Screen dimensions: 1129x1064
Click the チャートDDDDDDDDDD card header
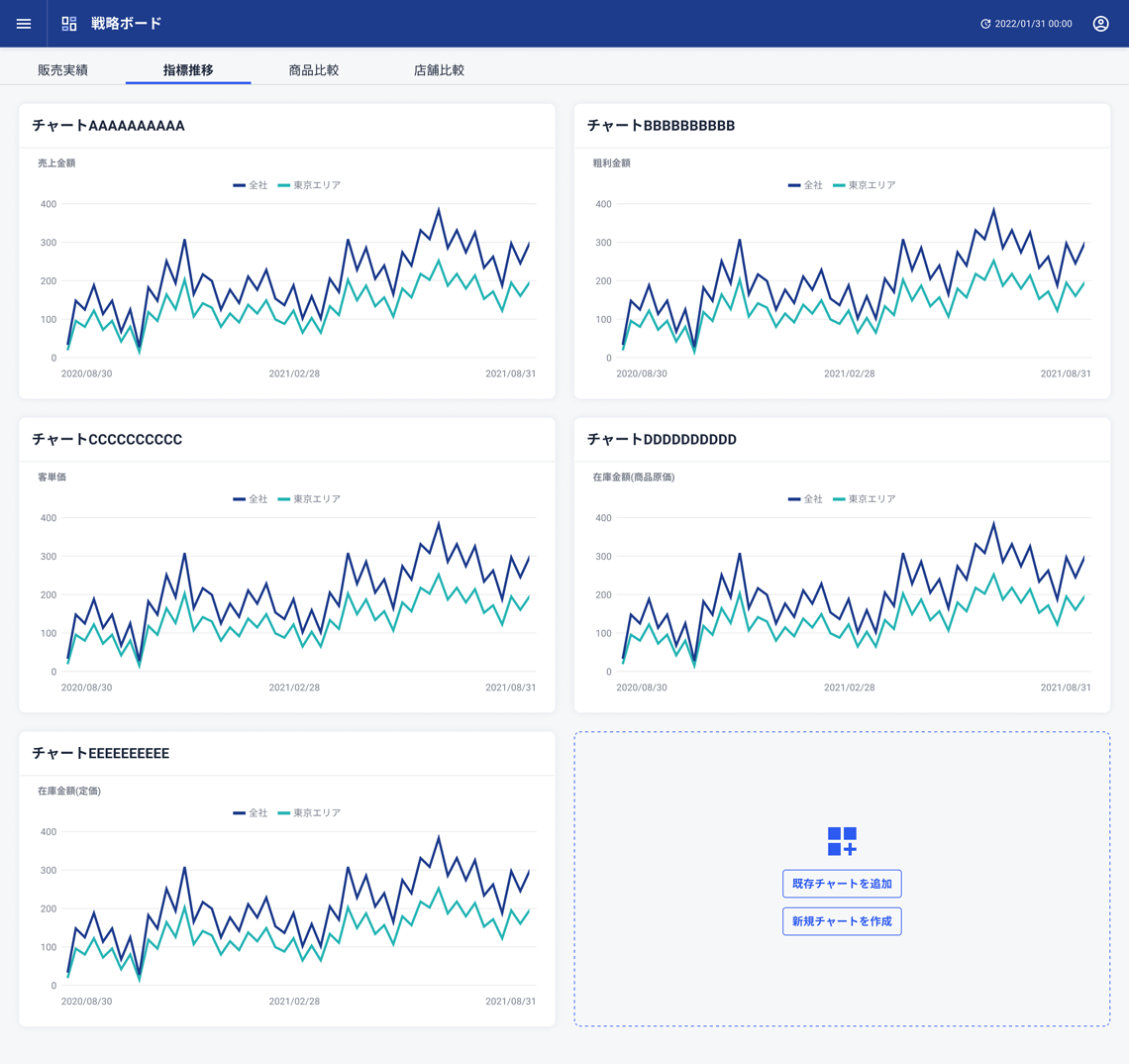click(662, 440)
